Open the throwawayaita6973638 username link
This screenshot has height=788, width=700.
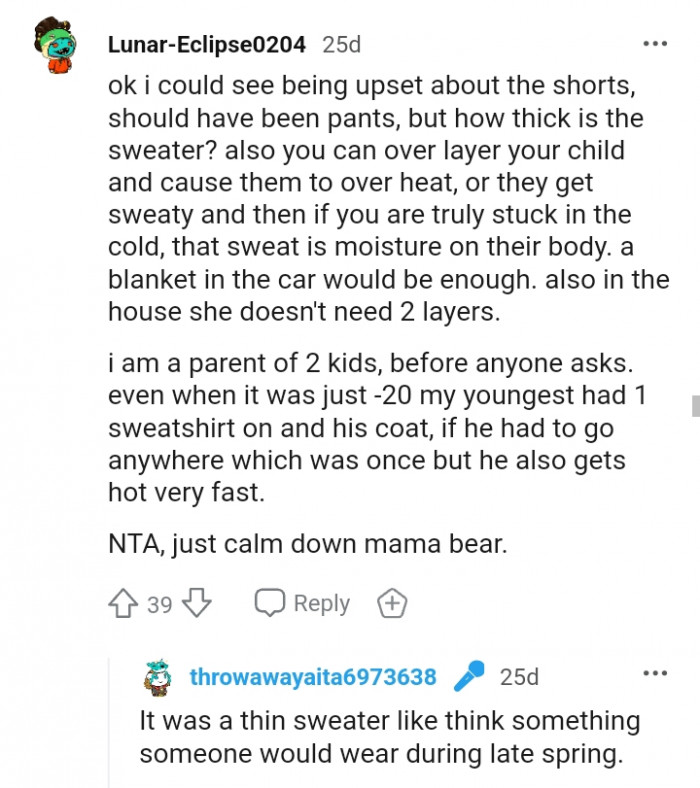[x=313, y=677]
